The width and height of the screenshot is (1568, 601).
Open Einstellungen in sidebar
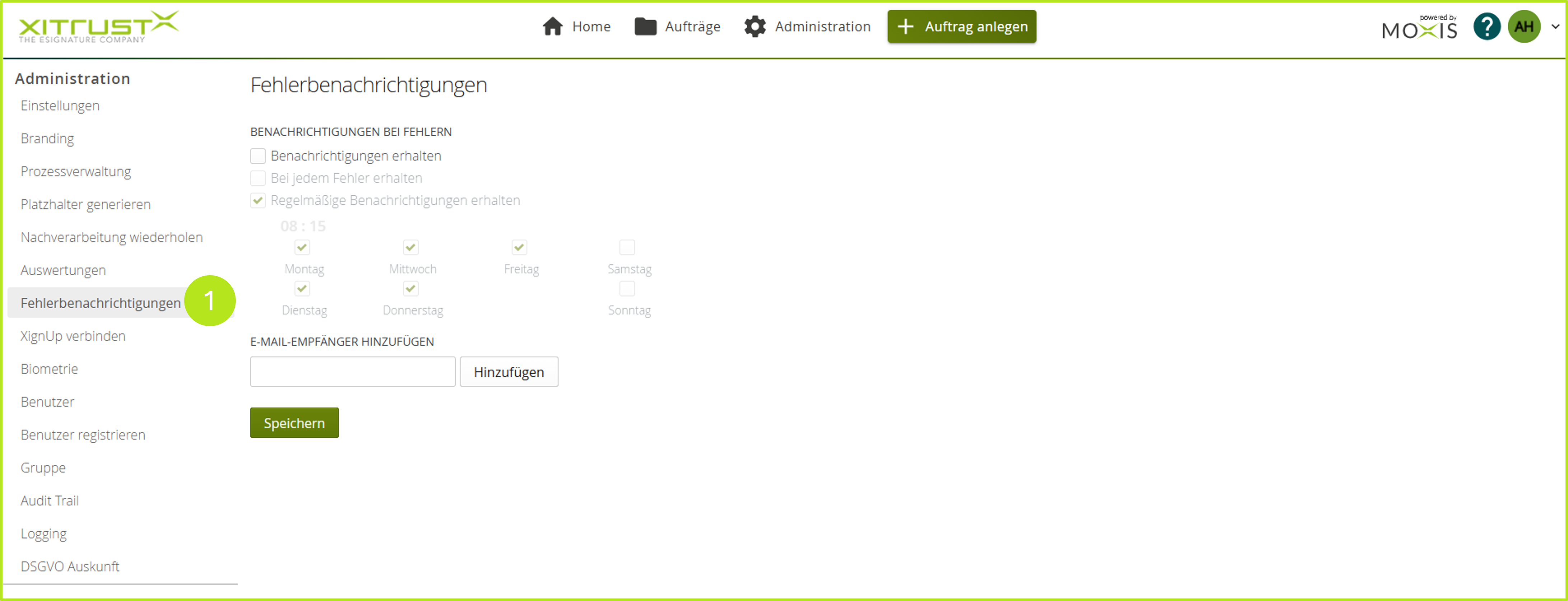(60, 105)
